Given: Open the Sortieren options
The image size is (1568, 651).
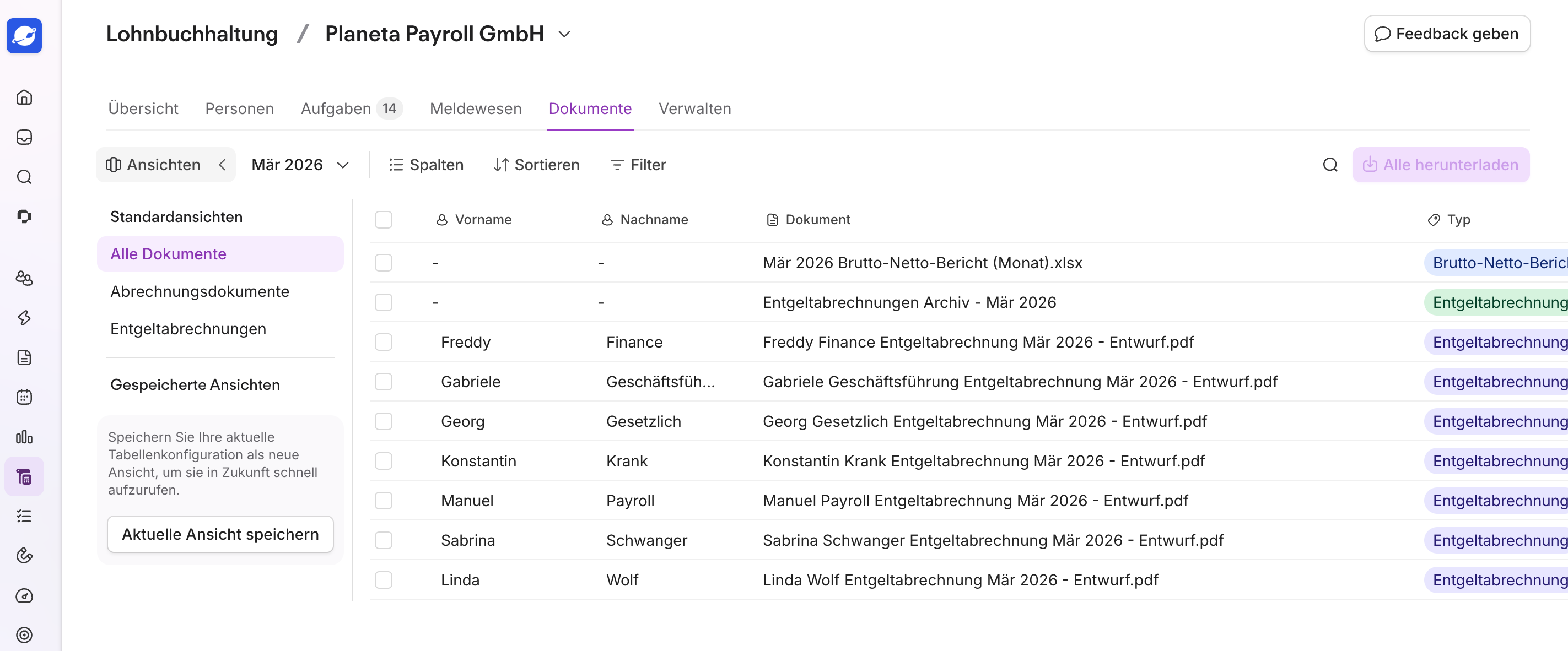Looking at the screenshot, I should pos(536,165).
